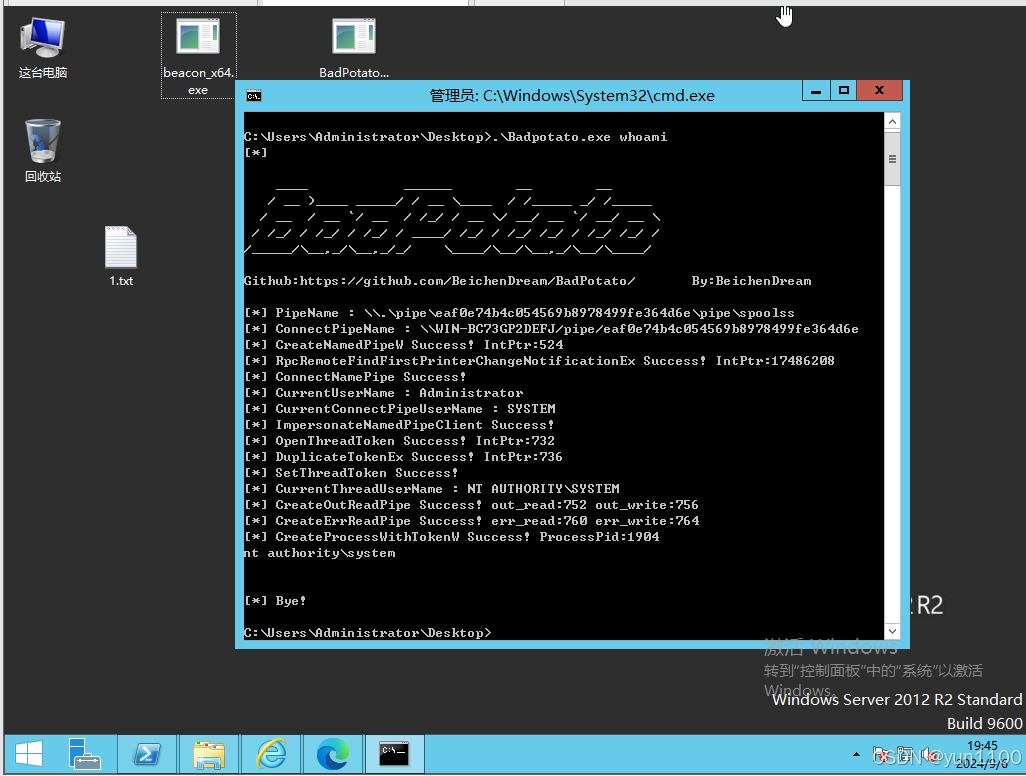Close the cmd.exe window

pyautogui.click(x=879, y=91)
